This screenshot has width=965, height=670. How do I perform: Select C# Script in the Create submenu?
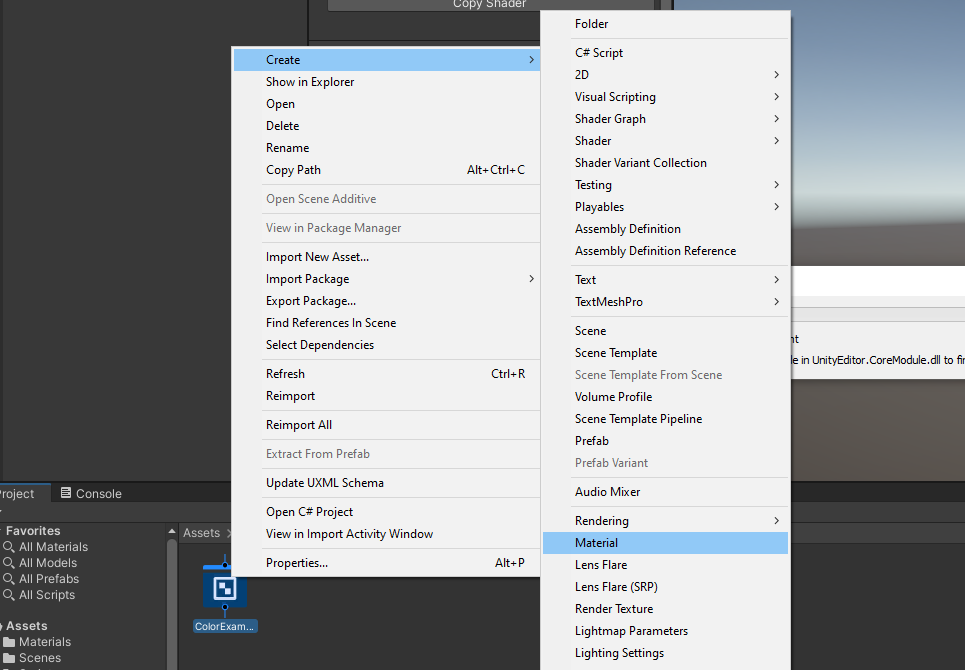599,53
